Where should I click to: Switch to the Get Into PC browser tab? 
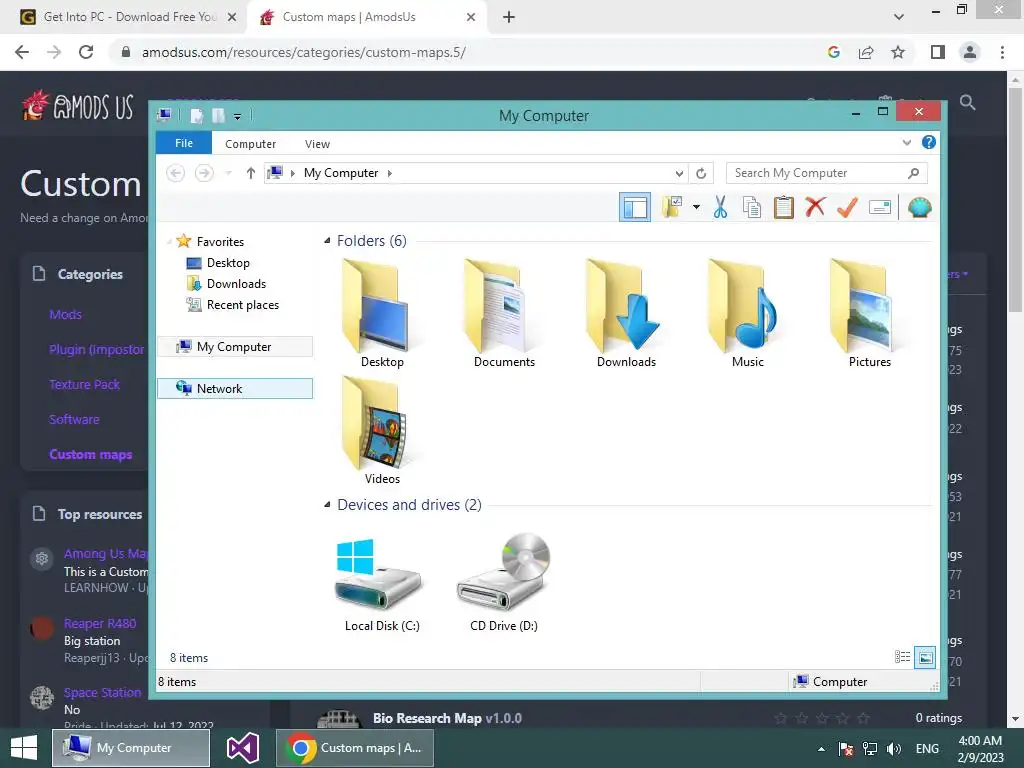pyautogui.click(x=129, y=17)
